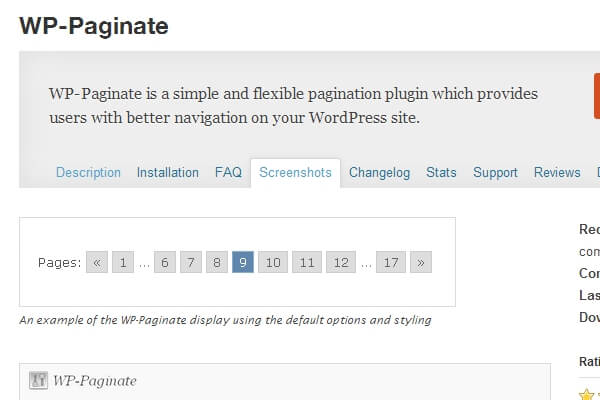Viewport: 600px width, 400px height.
Task: Go to page 8 in pagination
Action: tap(217, 263)
